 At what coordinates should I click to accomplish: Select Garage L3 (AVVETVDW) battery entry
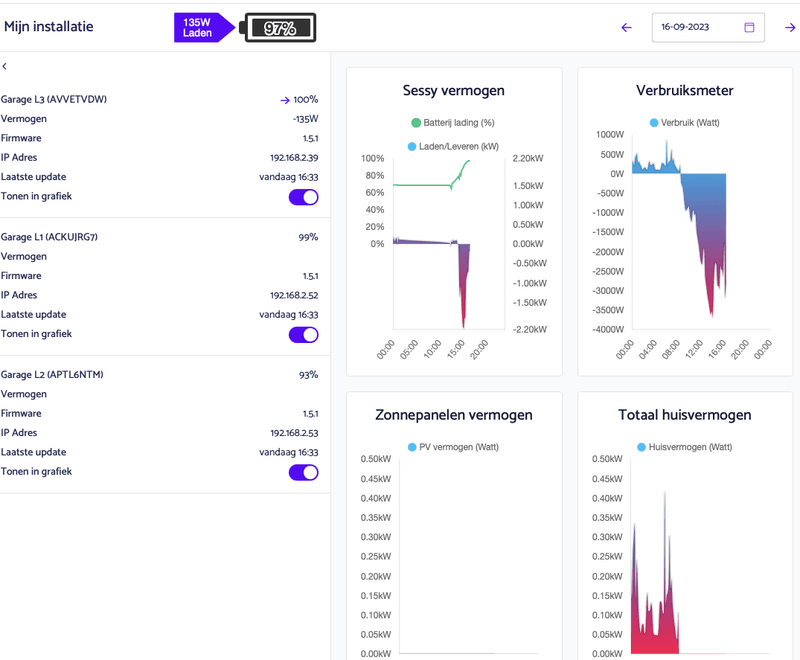tap(54, 99)
